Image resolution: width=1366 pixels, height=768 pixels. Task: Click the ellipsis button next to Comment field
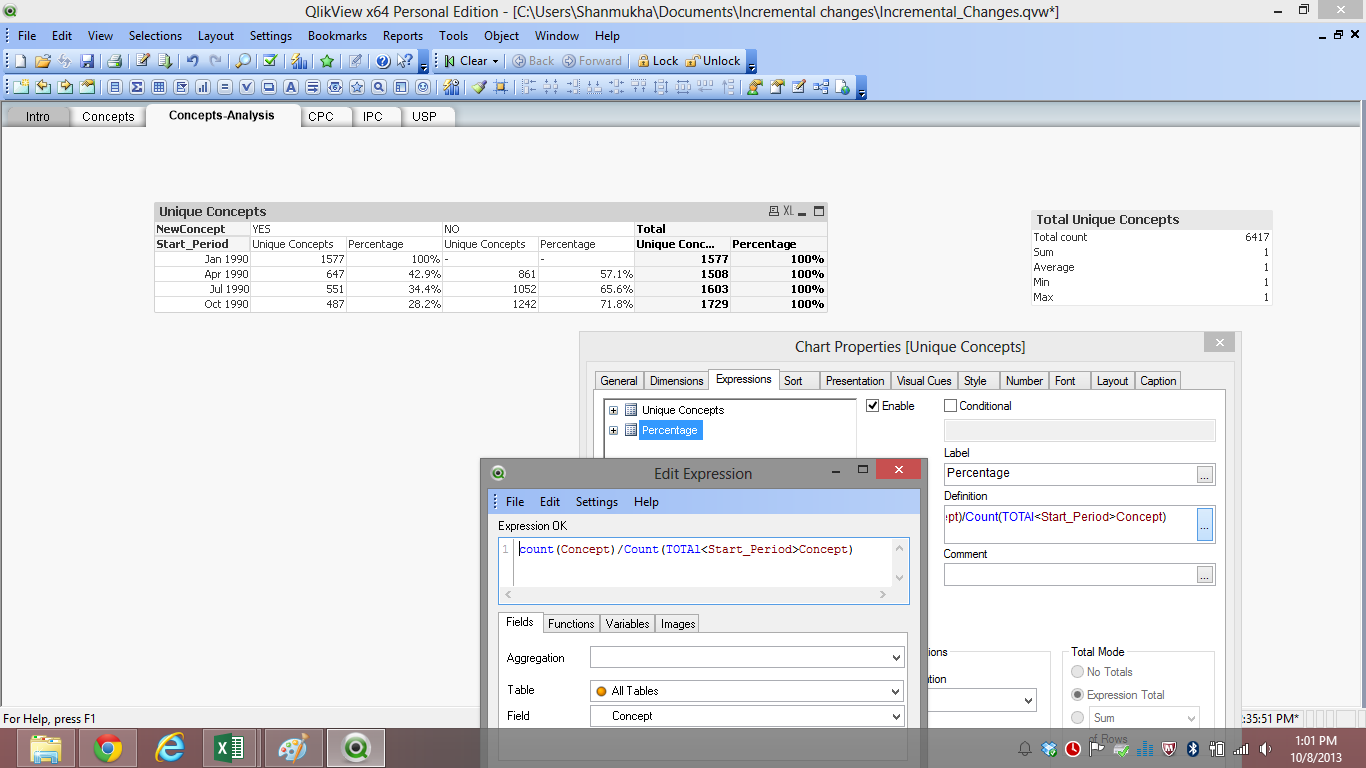coord(1205,575)
